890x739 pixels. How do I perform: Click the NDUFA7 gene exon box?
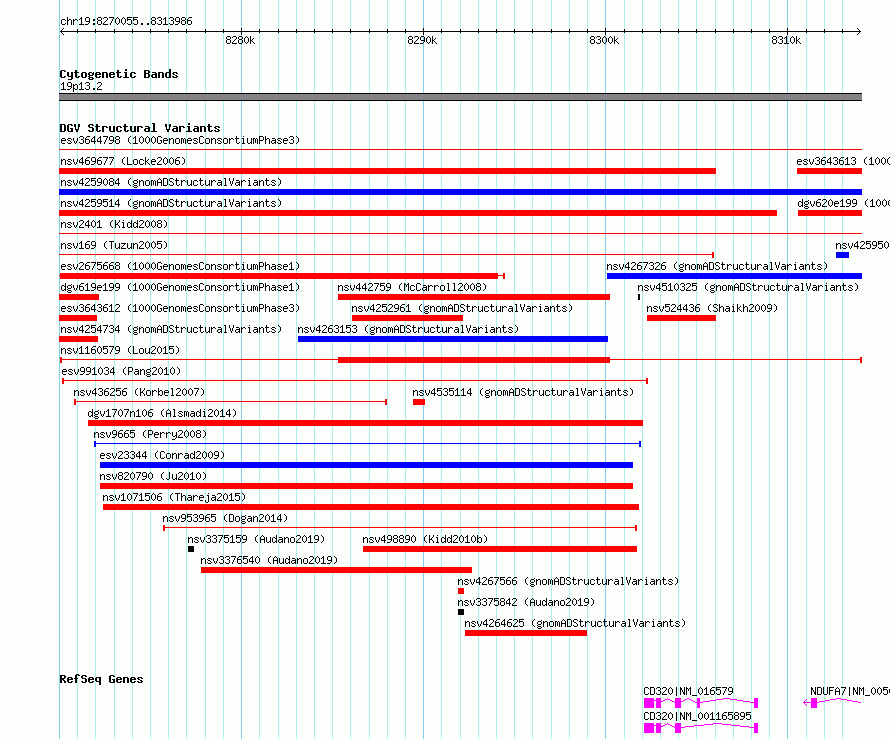[814, 703]
